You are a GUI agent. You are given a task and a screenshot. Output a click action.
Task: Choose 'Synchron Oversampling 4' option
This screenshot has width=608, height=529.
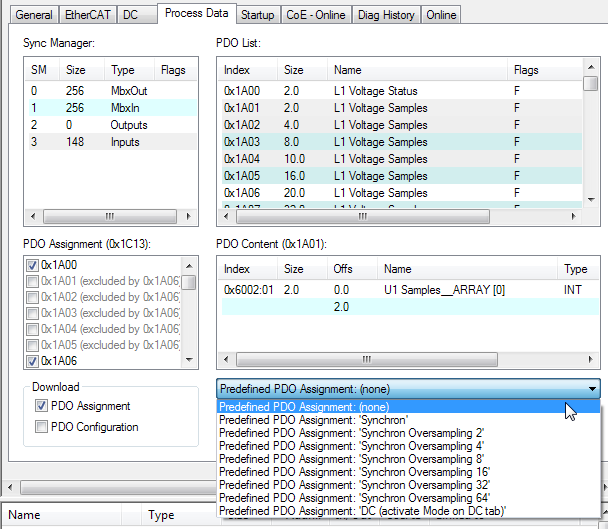408,446
